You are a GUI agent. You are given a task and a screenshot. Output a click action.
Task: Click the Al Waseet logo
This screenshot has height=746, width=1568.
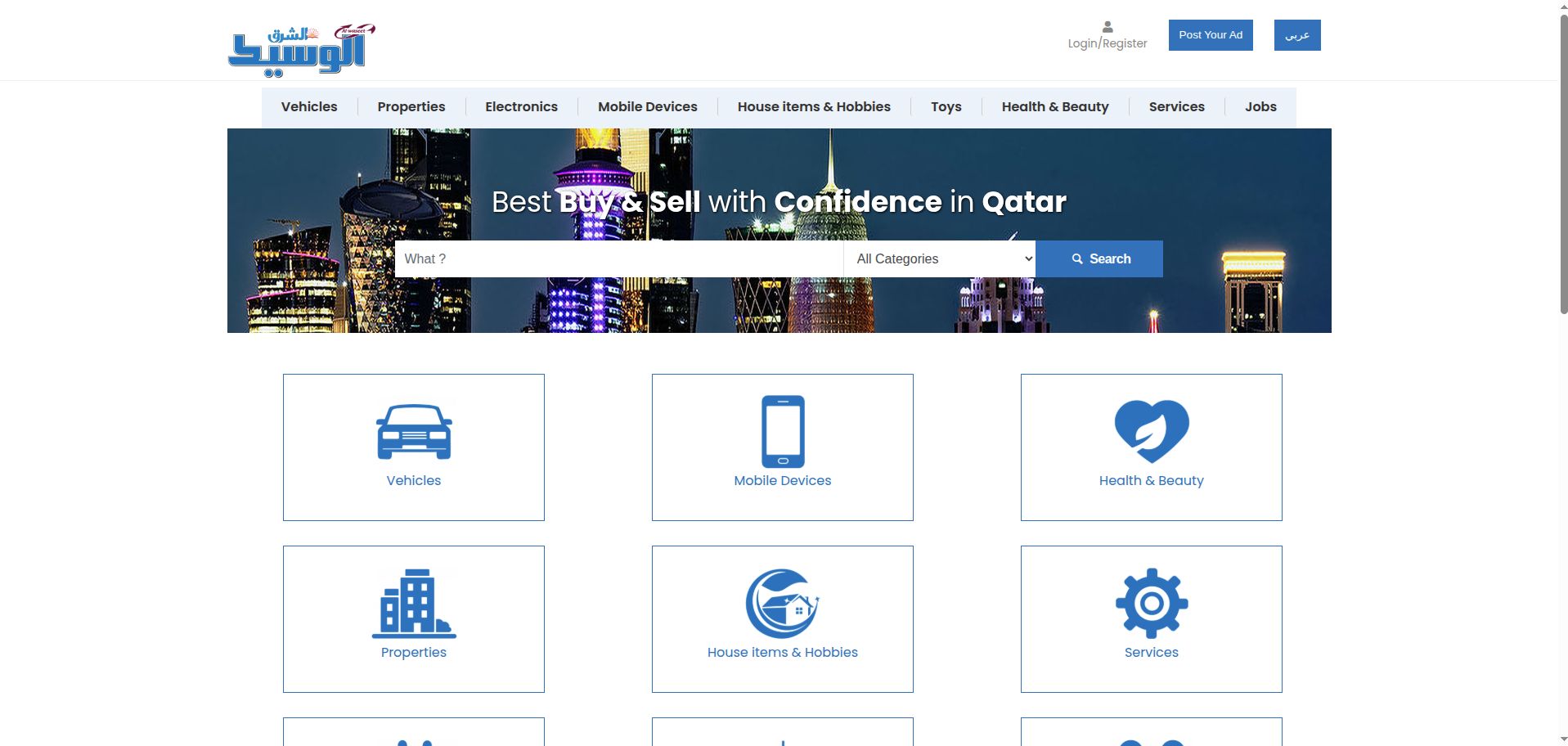click(x=301, y=50)
